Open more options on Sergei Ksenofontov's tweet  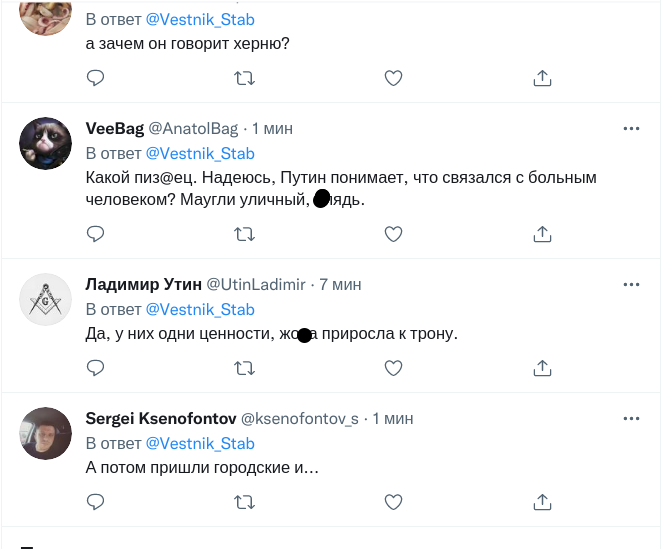(x=631, y=417)
